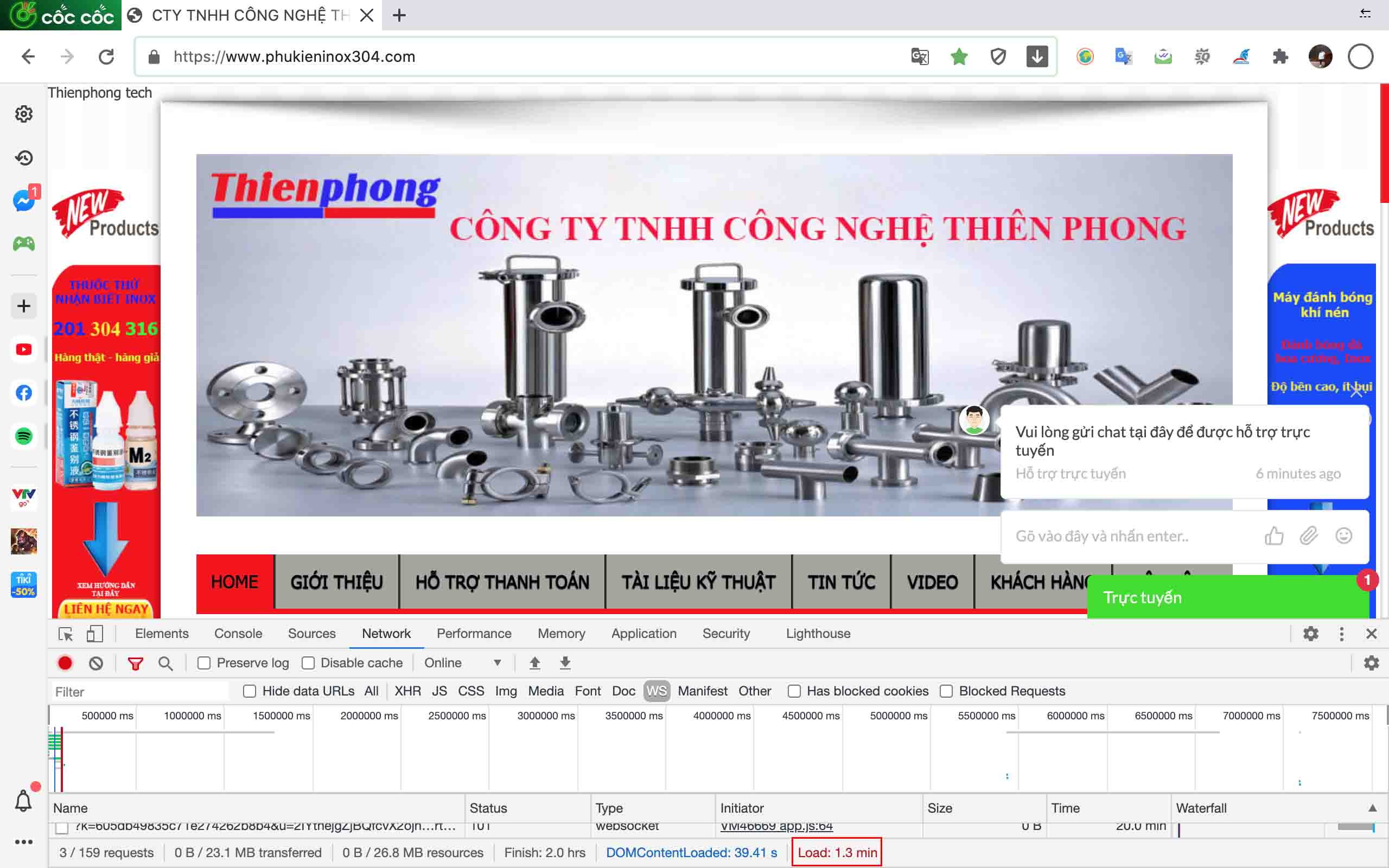Viewport: 1389px width, 868px height.
Task: Click the Trực tuyến chat bar
Action: pos(1228,597)
